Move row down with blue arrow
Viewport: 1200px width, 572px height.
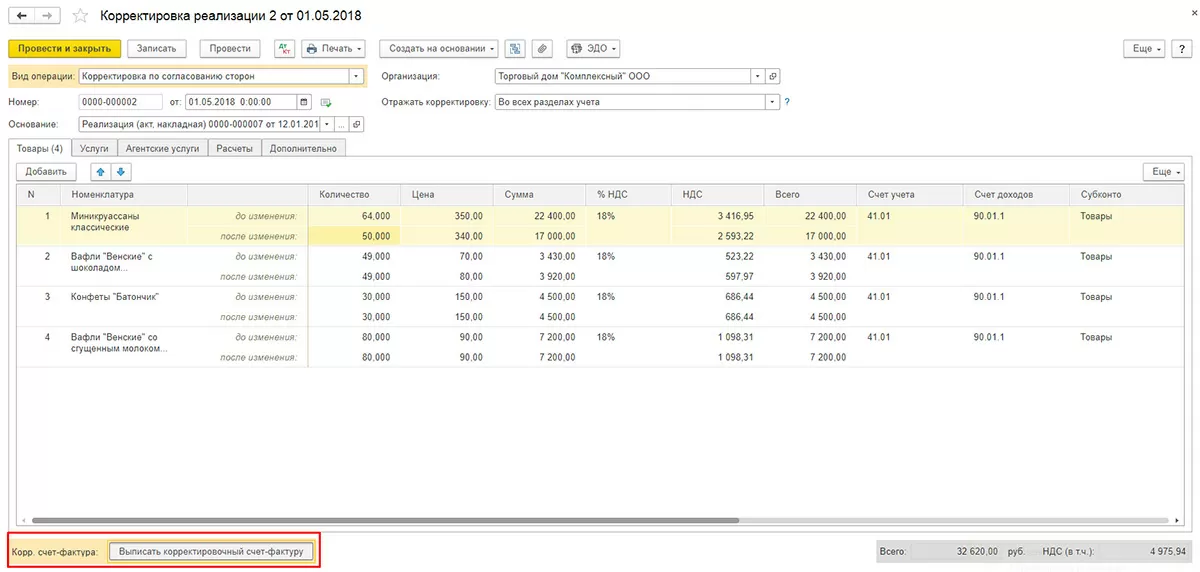click(120, 172)
